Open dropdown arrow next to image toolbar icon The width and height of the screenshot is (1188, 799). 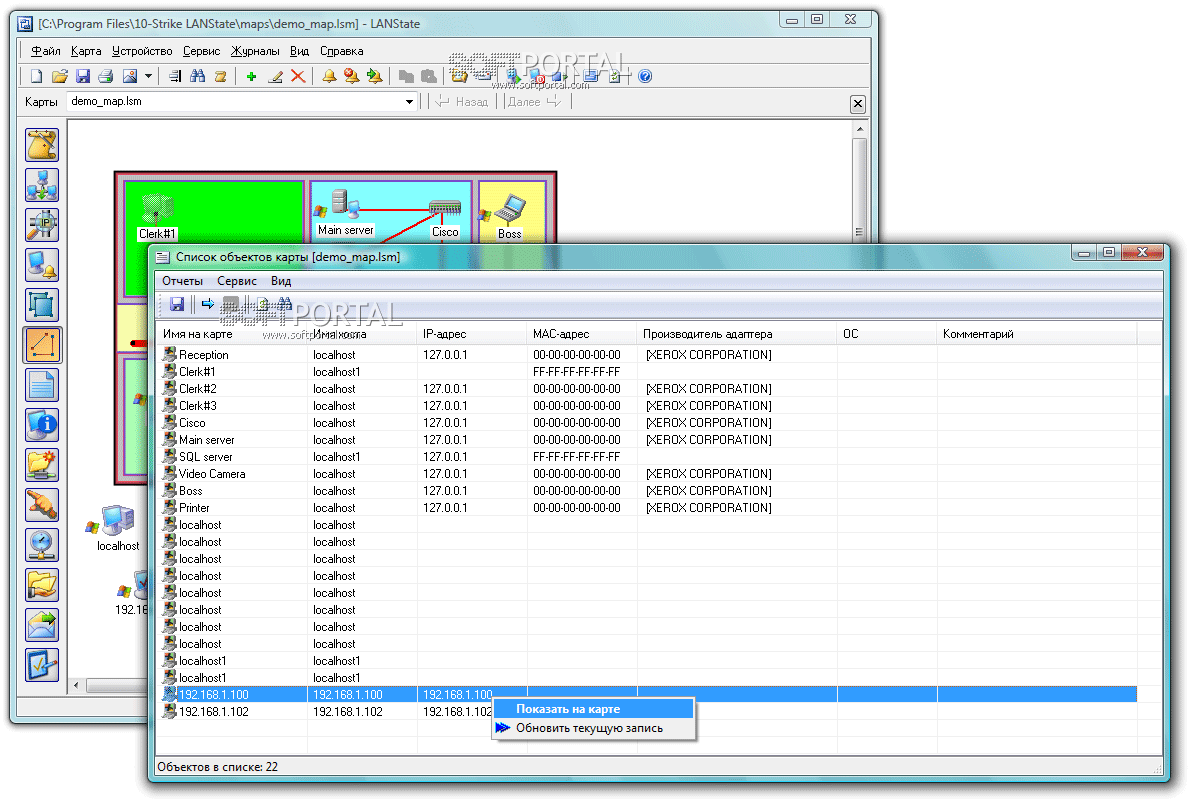[149, 76]
